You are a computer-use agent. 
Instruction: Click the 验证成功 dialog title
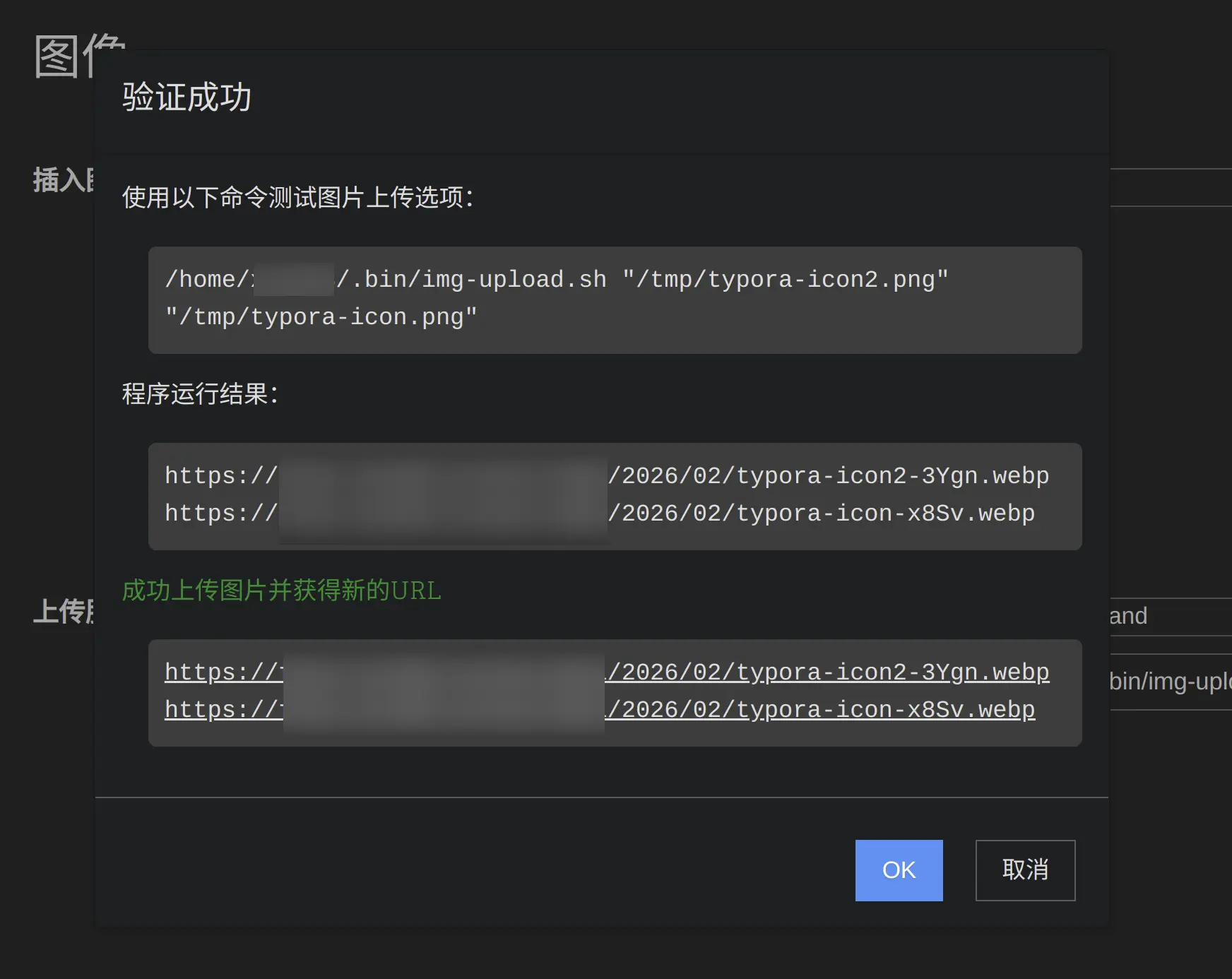tap(186, 97)
